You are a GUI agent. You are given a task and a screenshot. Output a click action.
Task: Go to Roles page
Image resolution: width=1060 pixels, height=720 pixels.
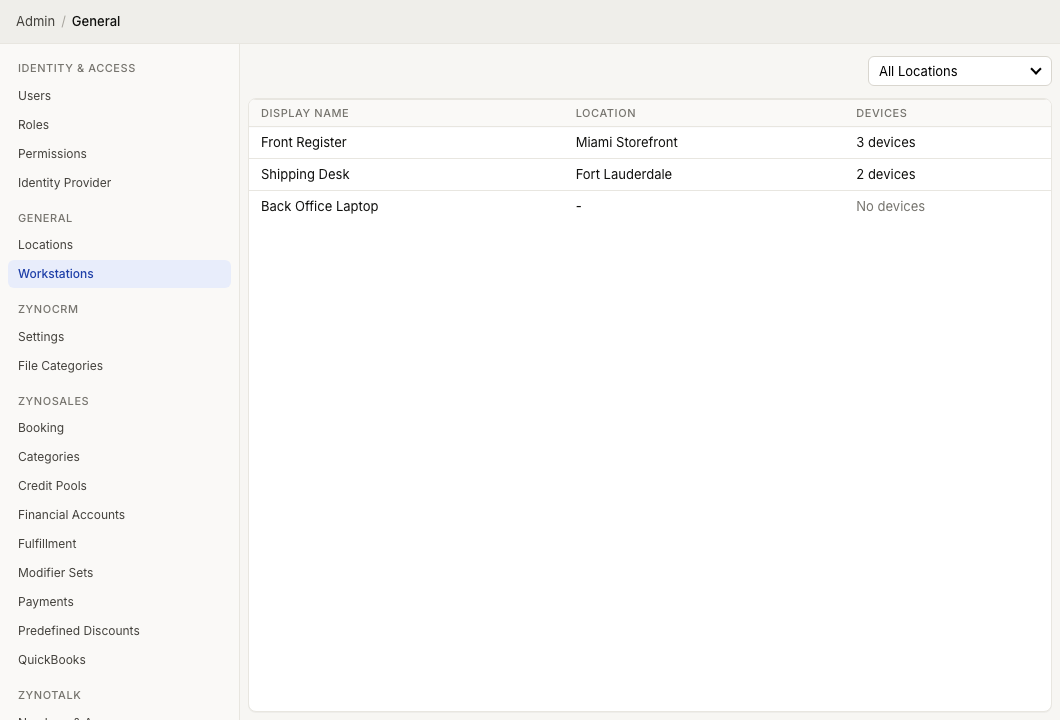119,125
